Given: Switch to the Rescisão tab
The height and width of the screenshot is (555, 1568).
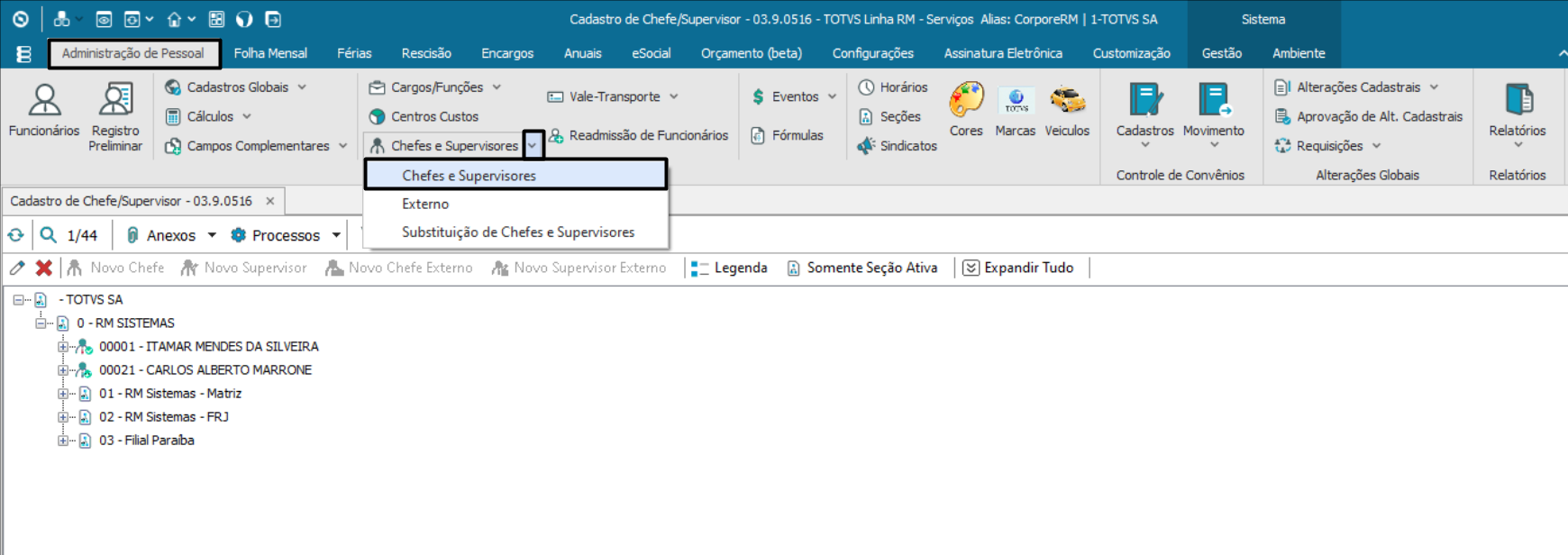Looking at the screenshot, I should 426,53.
